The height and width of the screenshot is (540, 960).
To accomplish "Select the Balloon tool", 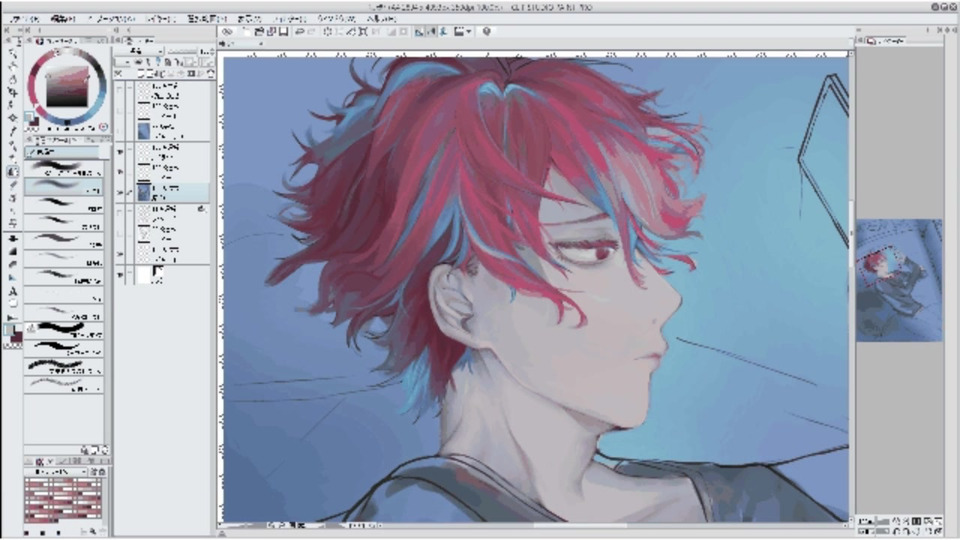I will pos(12,304).
